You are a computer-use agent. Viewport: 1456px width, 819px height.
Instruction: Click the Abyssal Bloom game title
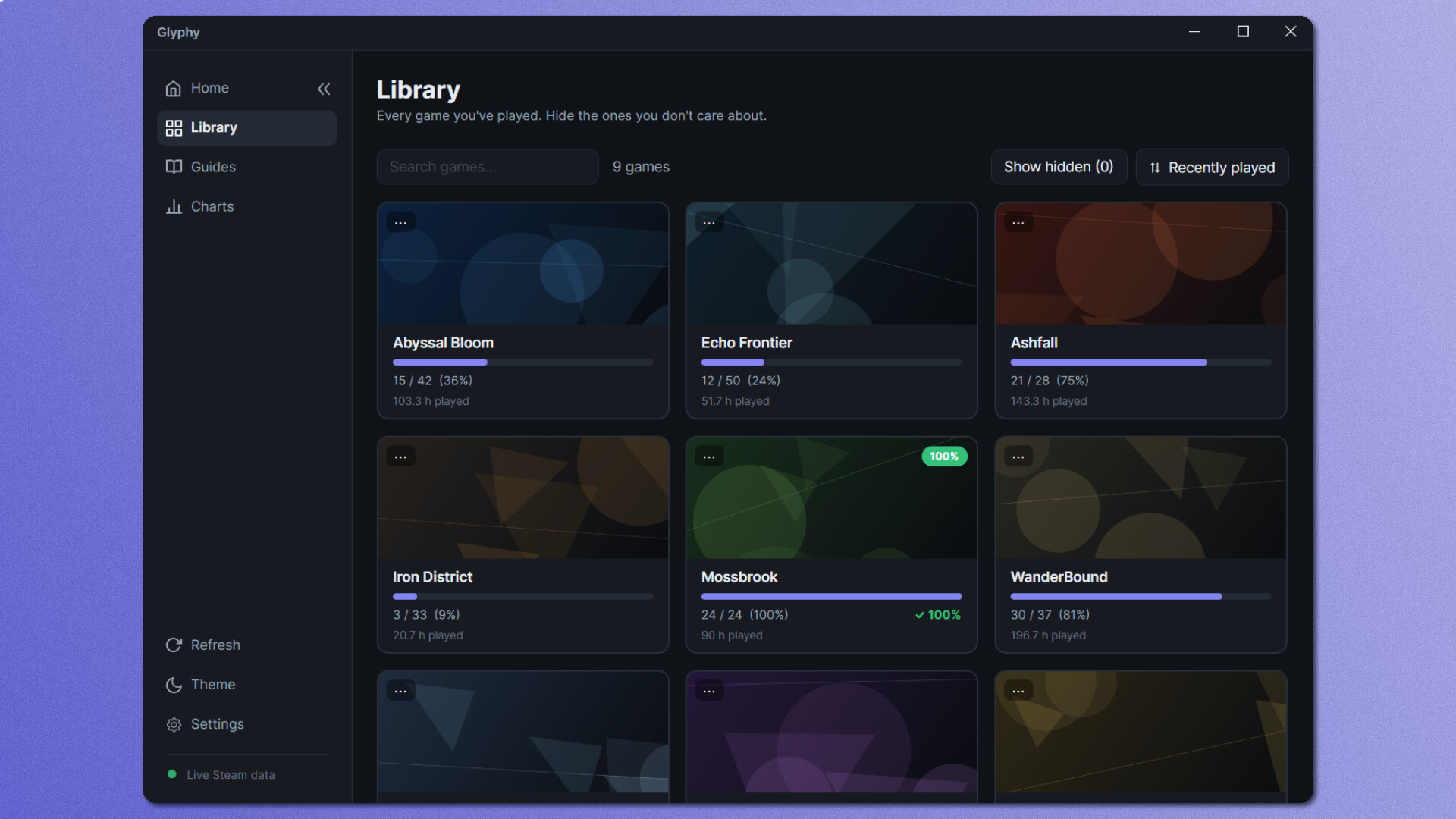click(x=443, y=343)
